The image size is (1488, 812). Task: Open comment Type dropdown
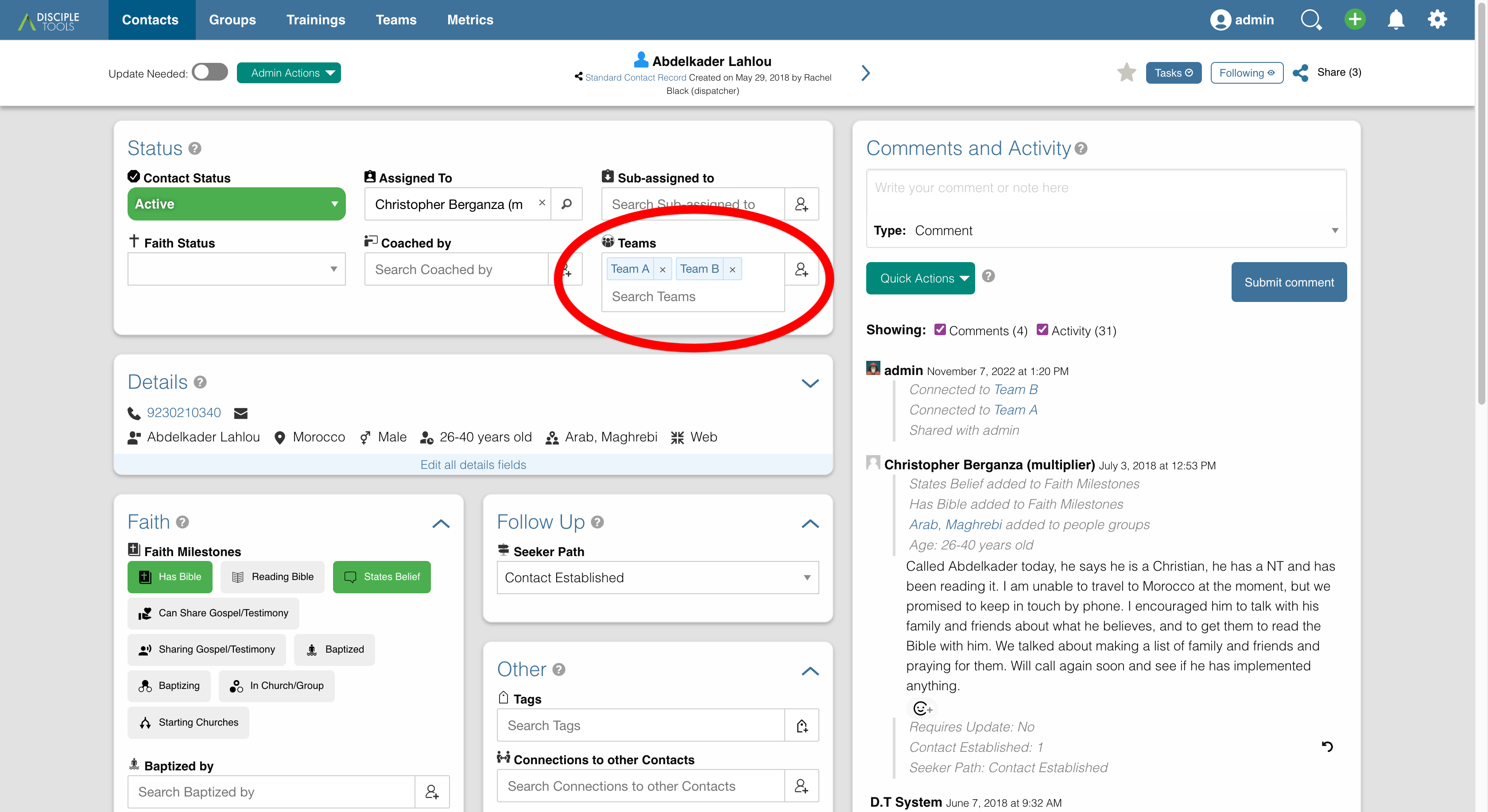point(1106,230)
